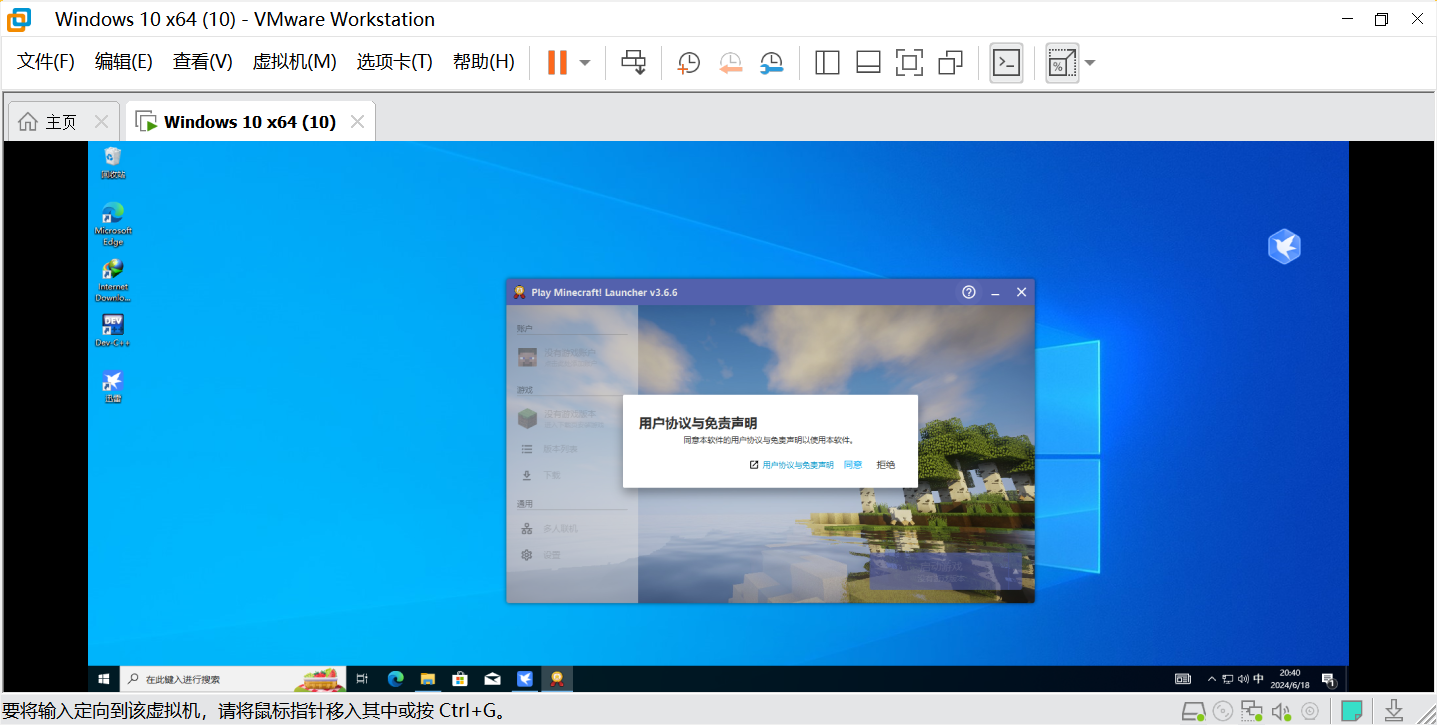Click the send Ctrl+Alt+Del toolbar icon
The width and height of the screenshot is (1437, 725).
point(634,62)
